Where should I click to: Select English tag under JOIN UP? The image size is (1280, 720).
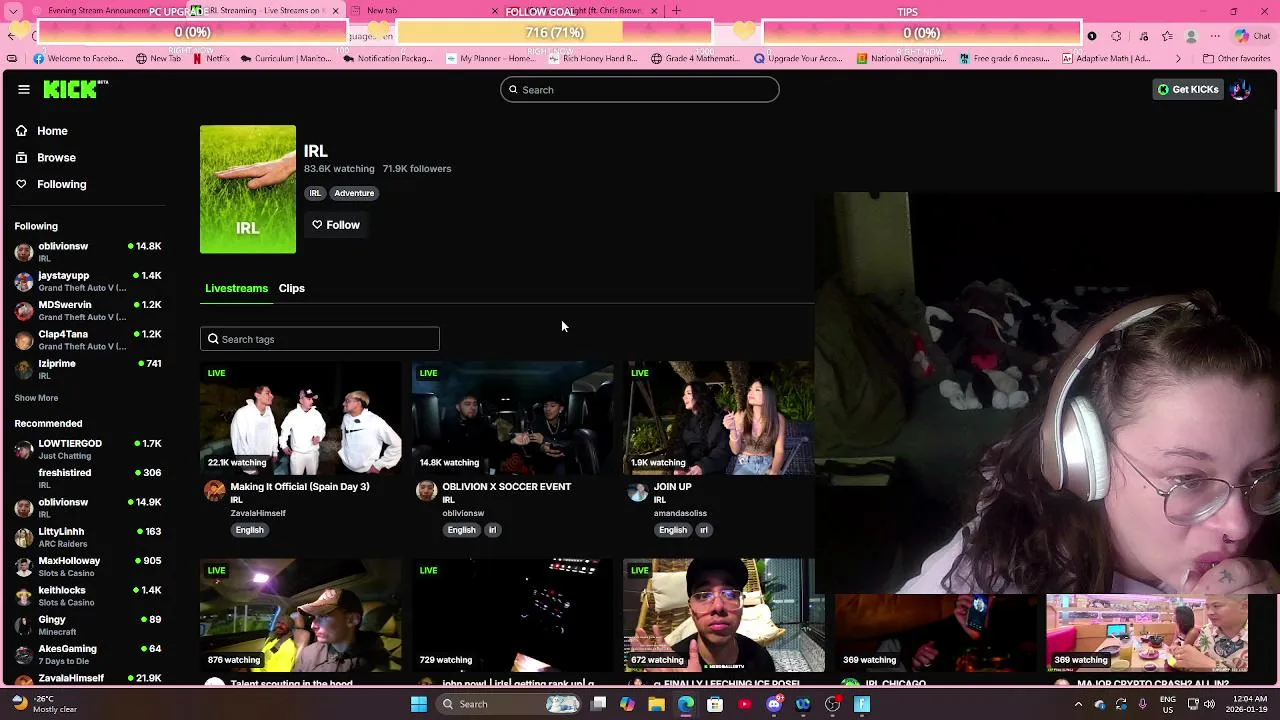pyautogui.click(x=673, y=530)
